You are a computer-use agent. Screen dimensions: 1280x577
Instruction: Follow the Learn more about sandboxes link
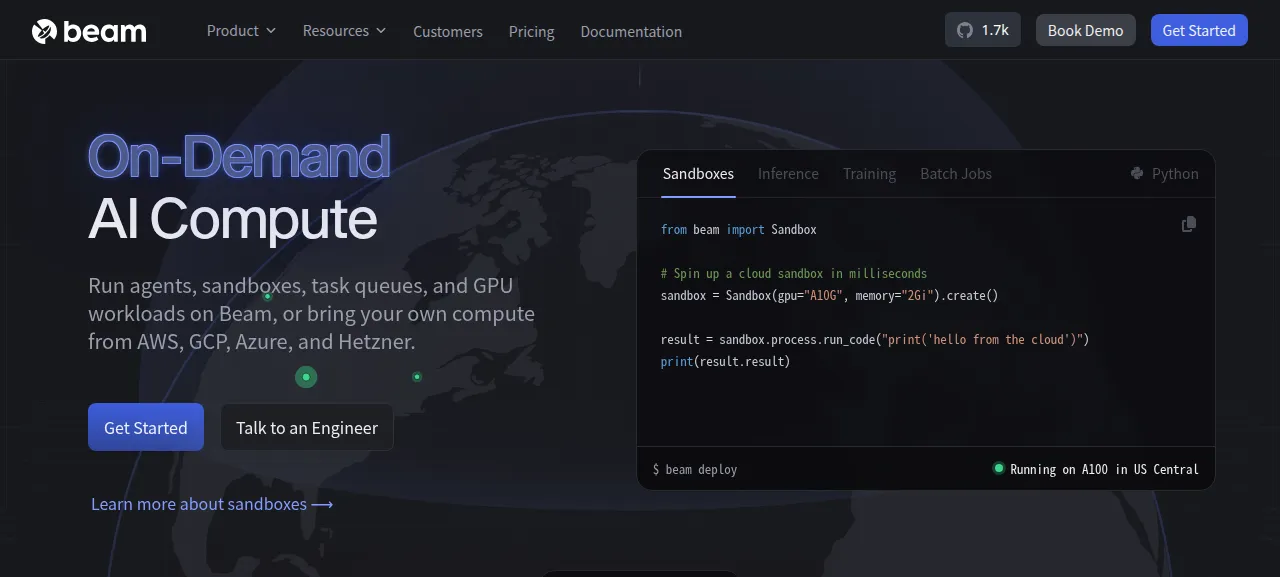click(x=212, y=504)
